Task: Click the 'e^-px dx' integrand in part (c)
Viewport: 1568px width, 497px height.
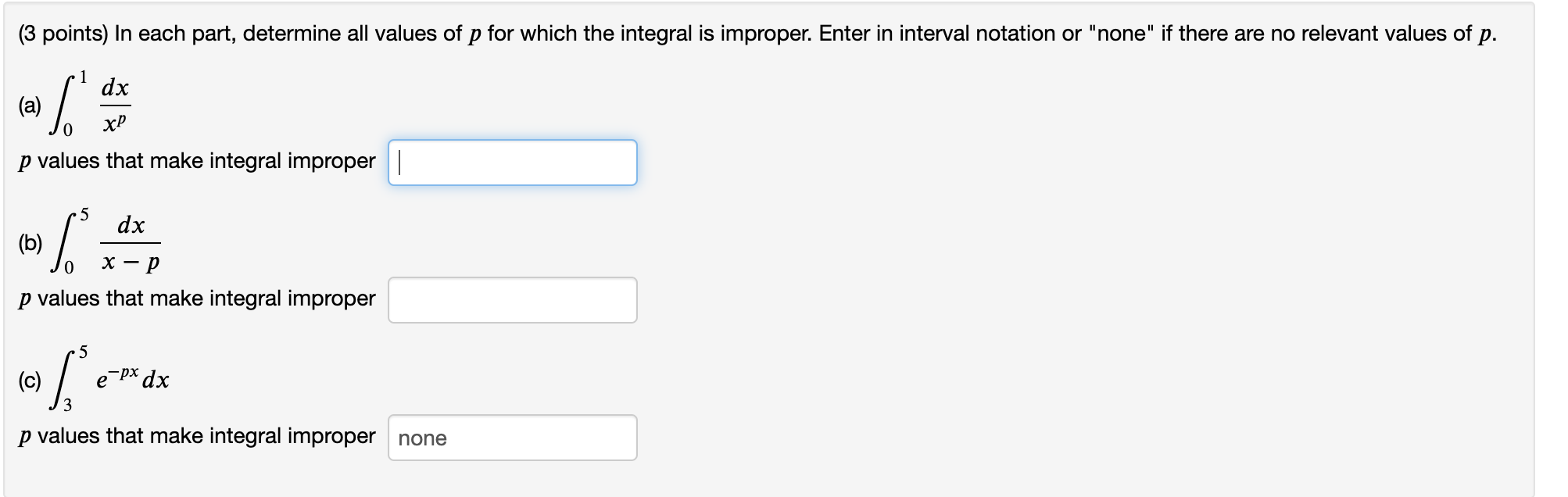Action: [133, 381]
